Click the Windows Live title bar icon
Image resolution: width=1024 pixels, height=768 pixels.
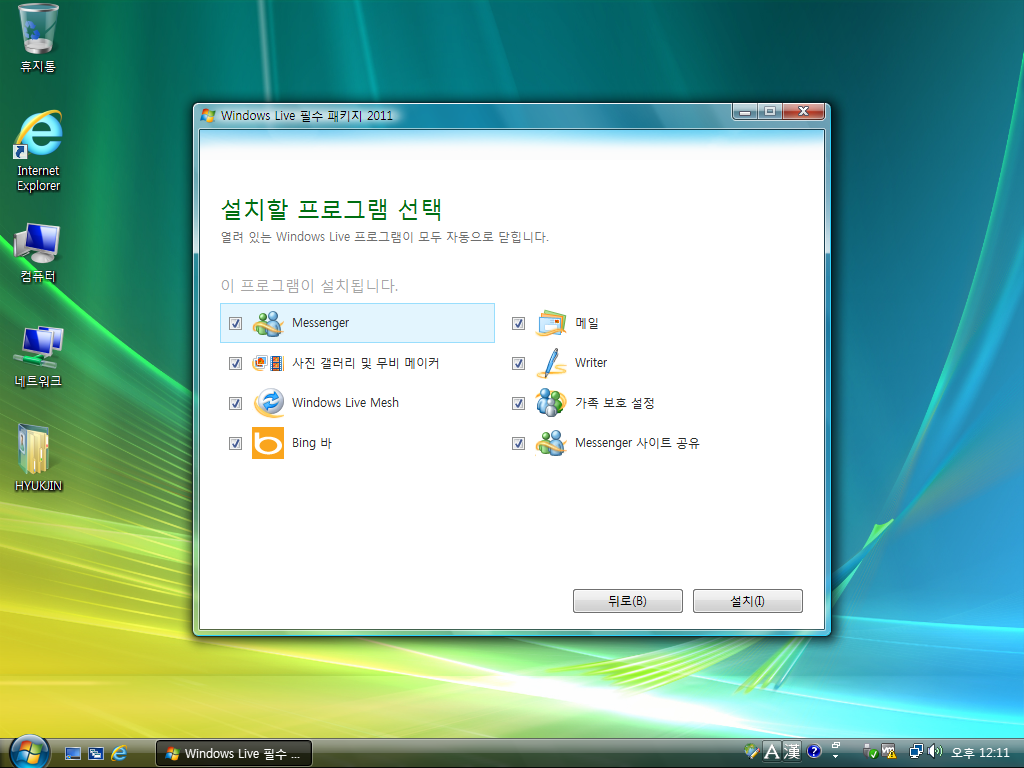point(208,116)
